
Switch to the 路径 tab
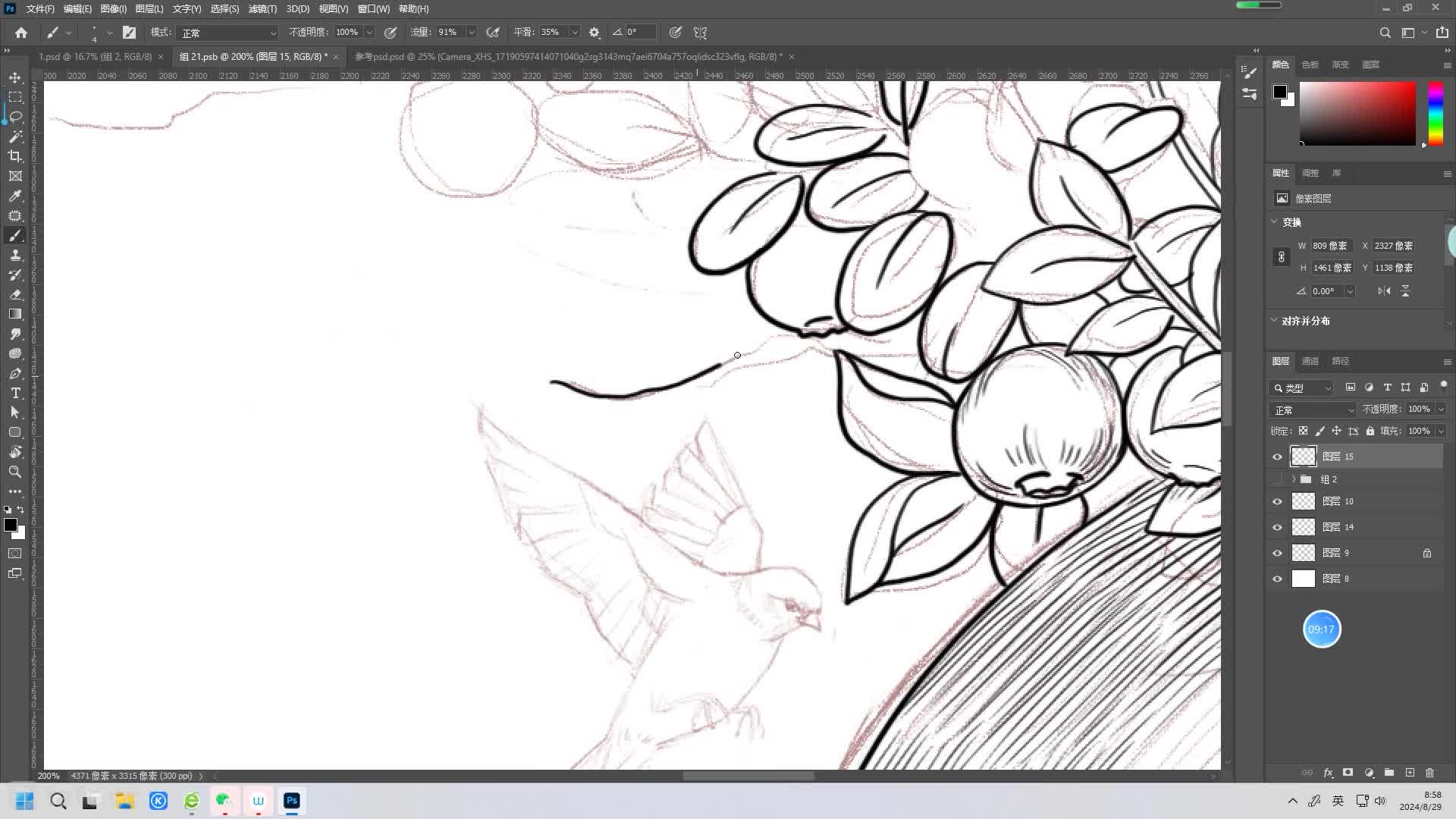[1341, 361]
